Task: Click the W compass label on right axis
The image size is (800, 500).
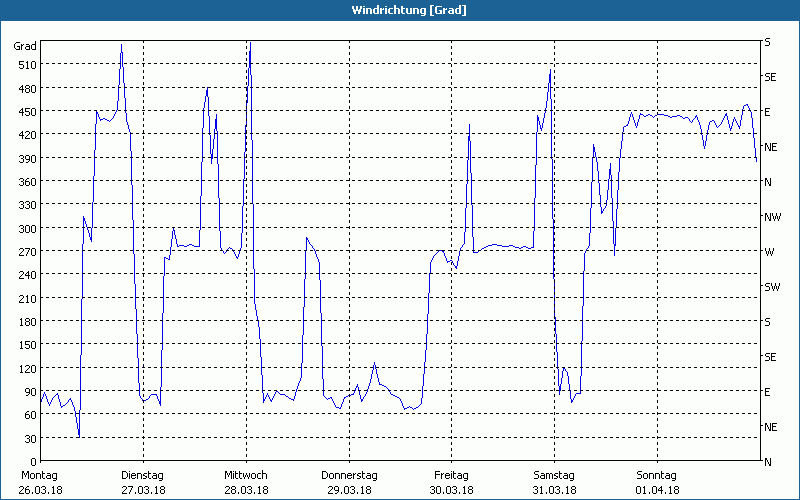Action: (x=769, y=252)
